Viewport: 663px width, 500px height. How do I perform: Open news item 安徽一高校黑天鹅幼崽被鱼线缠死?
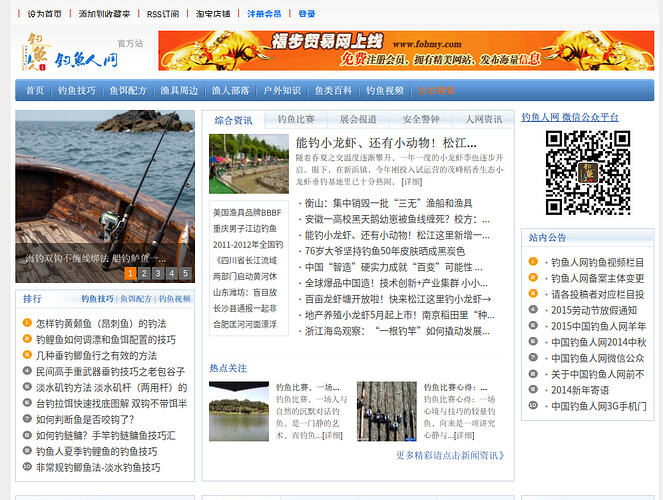[397, 219]
